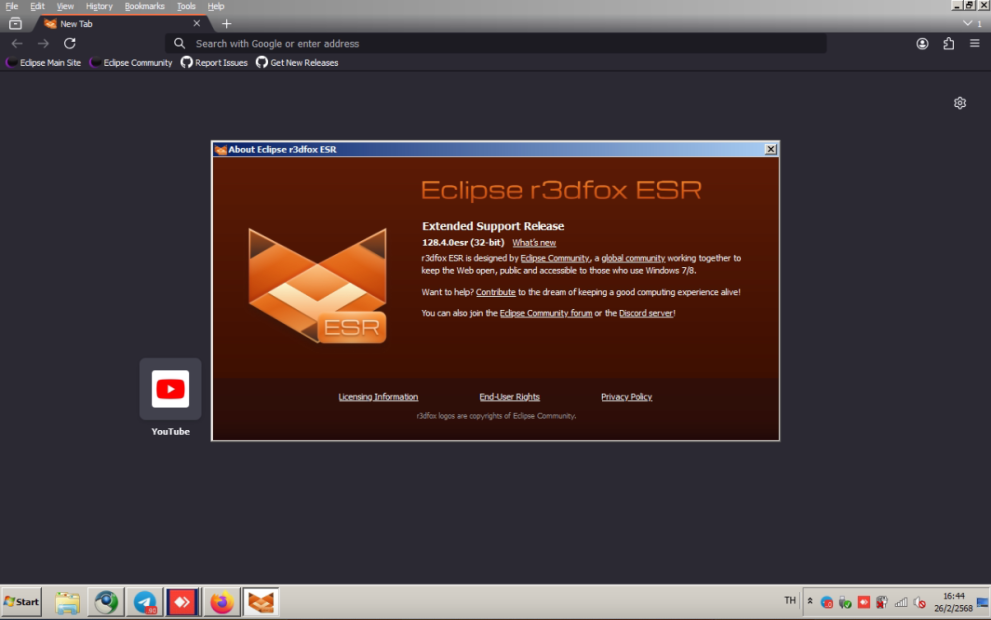
Task: Open Privacy Policy link
Action: click(626, 397)
